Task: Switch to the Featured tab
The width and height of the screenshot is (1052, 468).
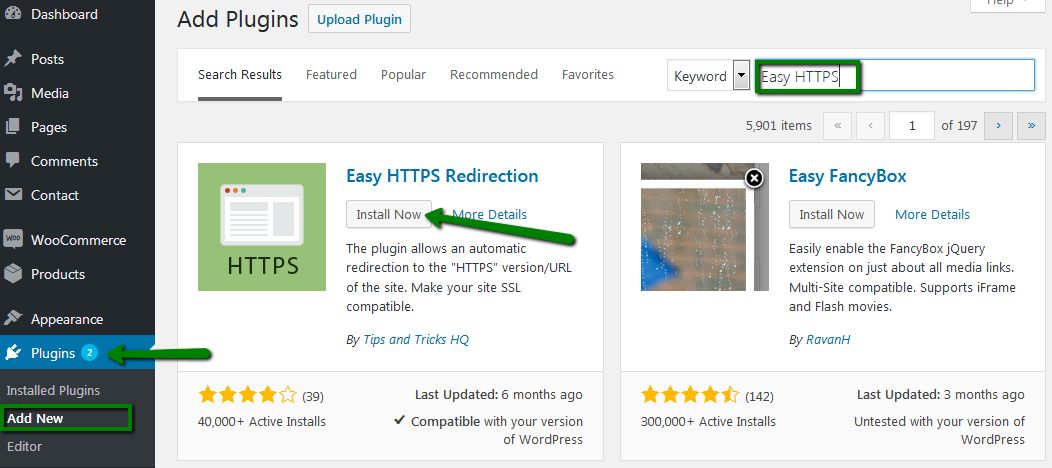Action: (x=331, y=74)
